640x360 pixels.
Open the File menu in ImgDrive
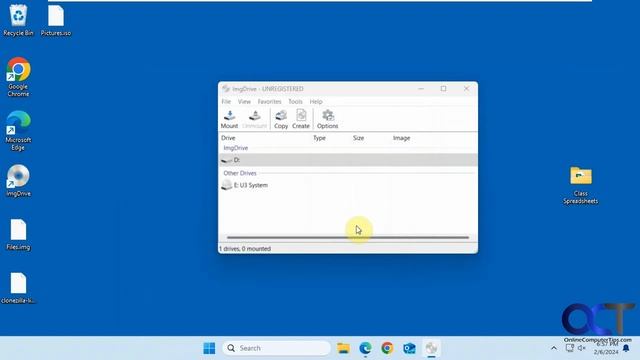pyautogui.click(x=226, y=101)
